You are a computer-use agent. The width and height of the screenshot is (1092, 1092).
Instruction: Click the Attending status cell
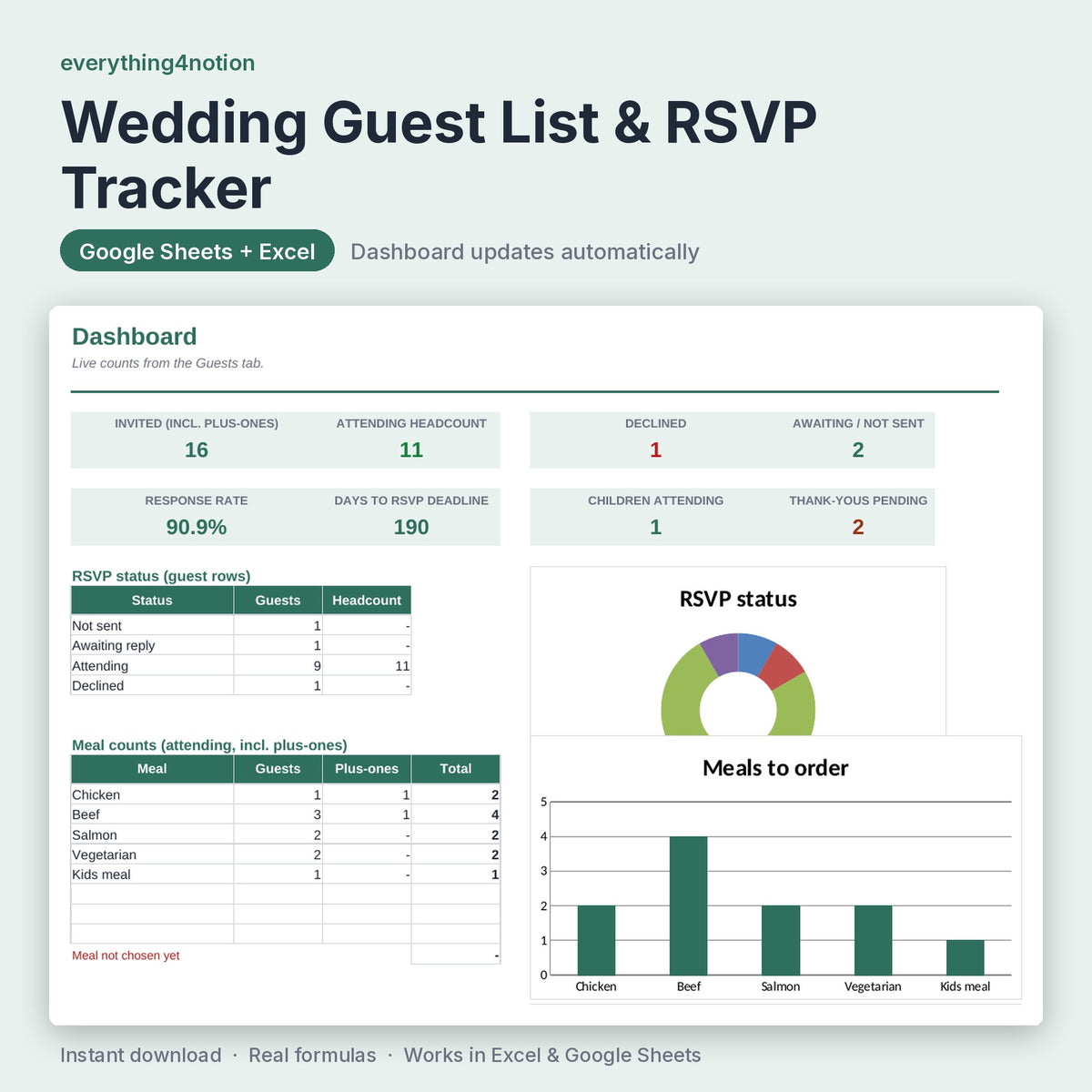pos(152,666)
